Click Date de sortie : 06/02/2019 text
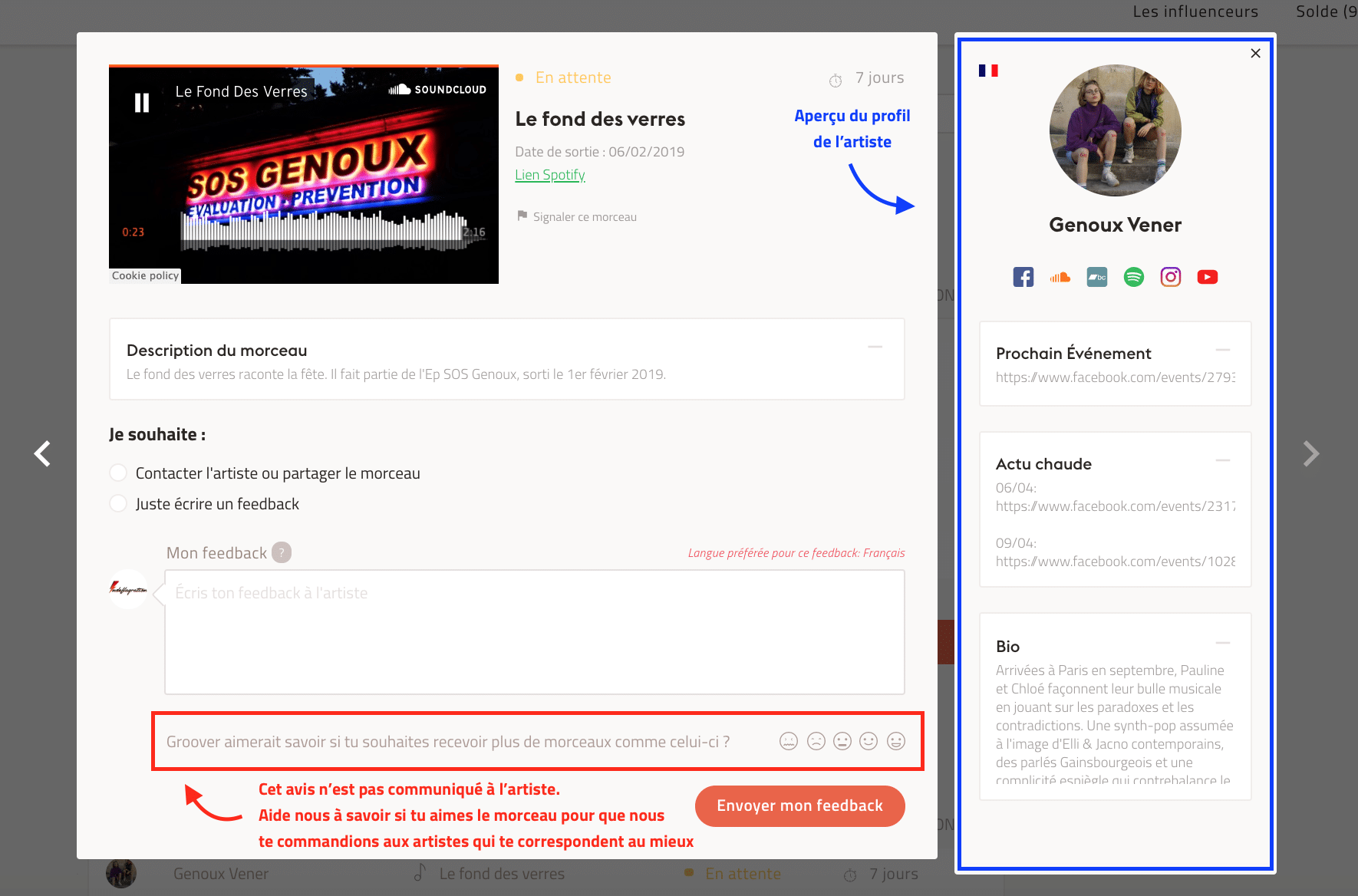The image size is (1358, 896). 600,152
